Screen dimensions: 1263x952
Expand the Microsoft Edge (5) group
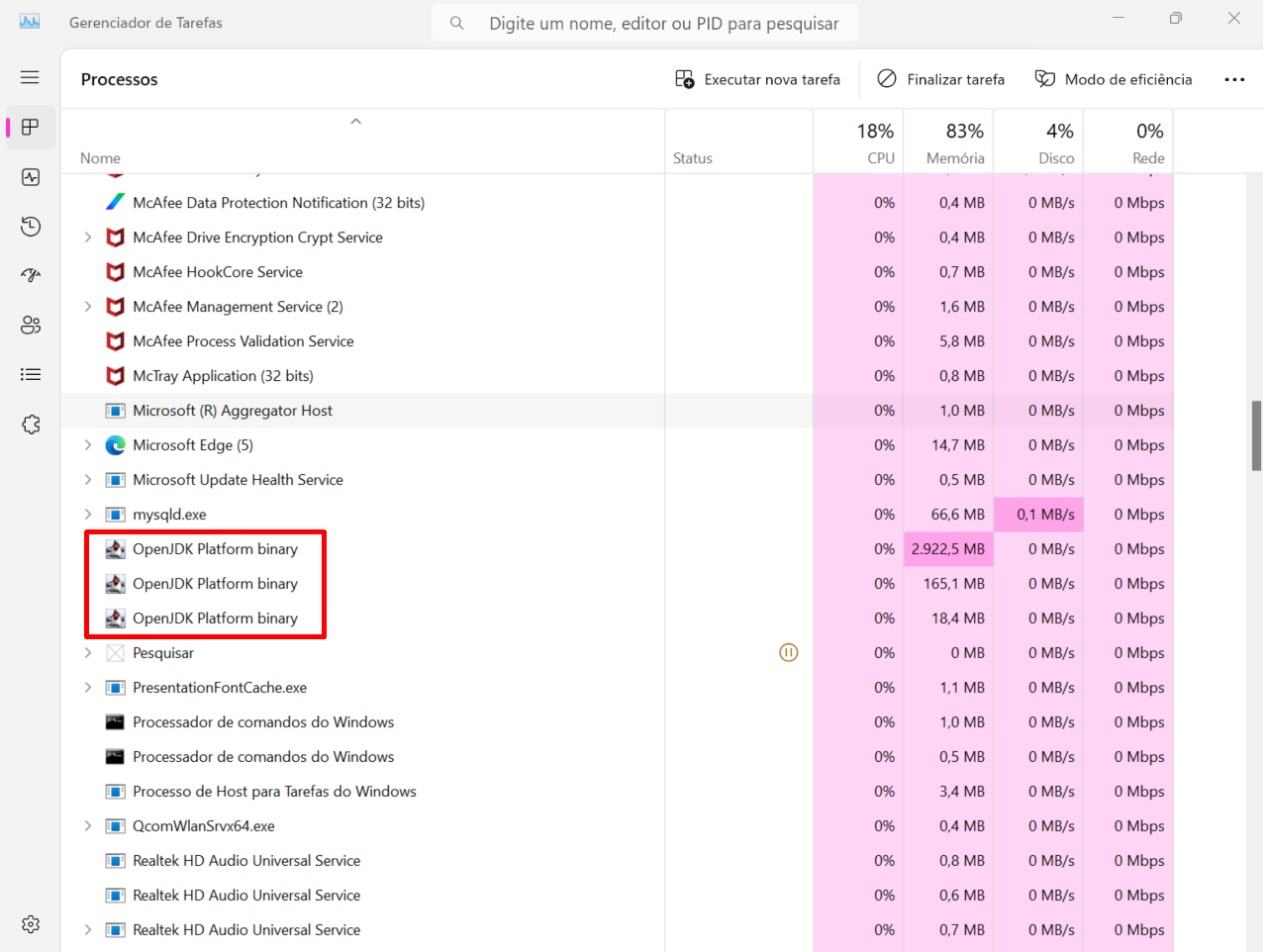[88, 445]
